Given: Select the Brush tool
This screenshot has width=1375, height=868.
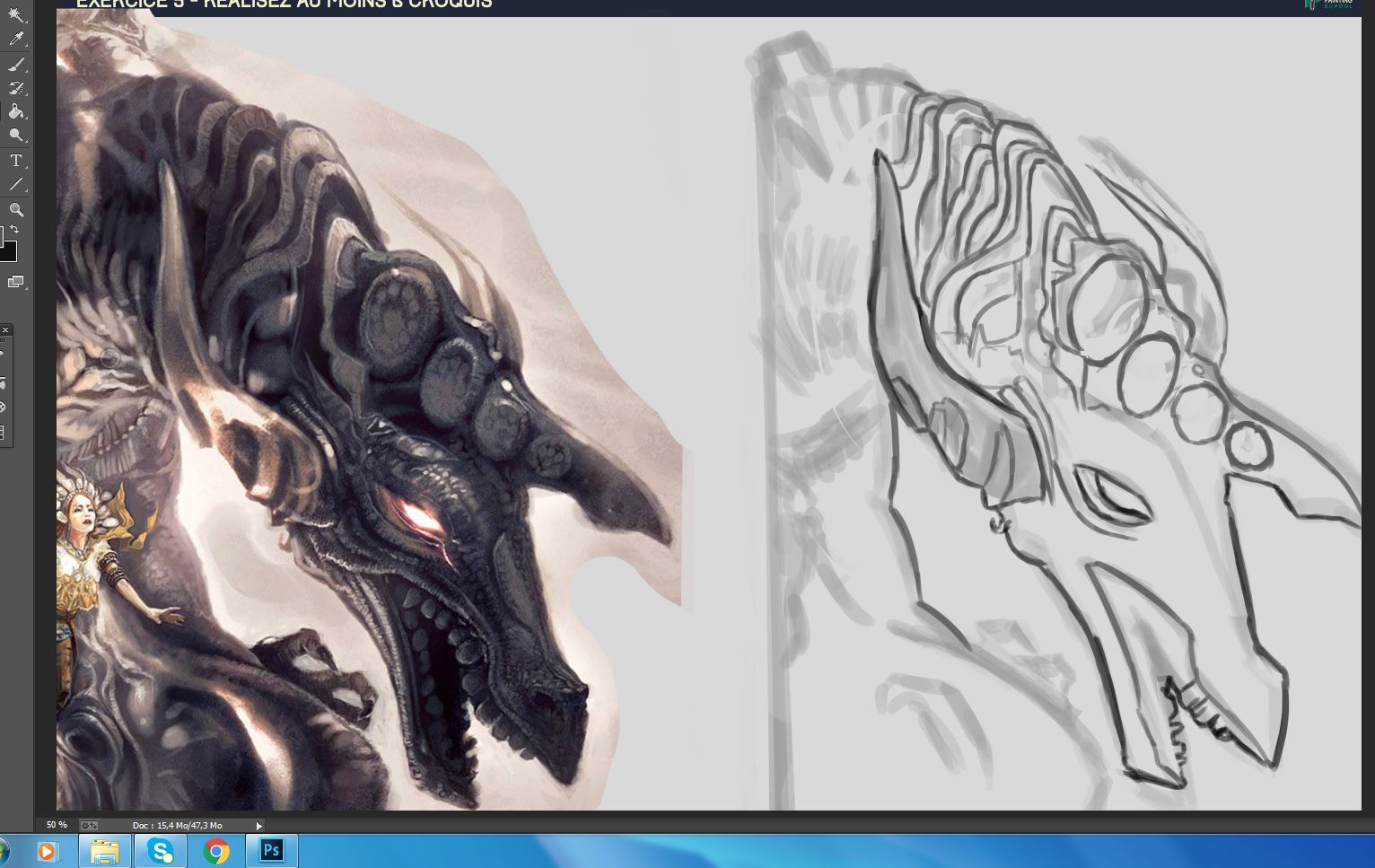Looking at the screenshot, I should [16, 64].
